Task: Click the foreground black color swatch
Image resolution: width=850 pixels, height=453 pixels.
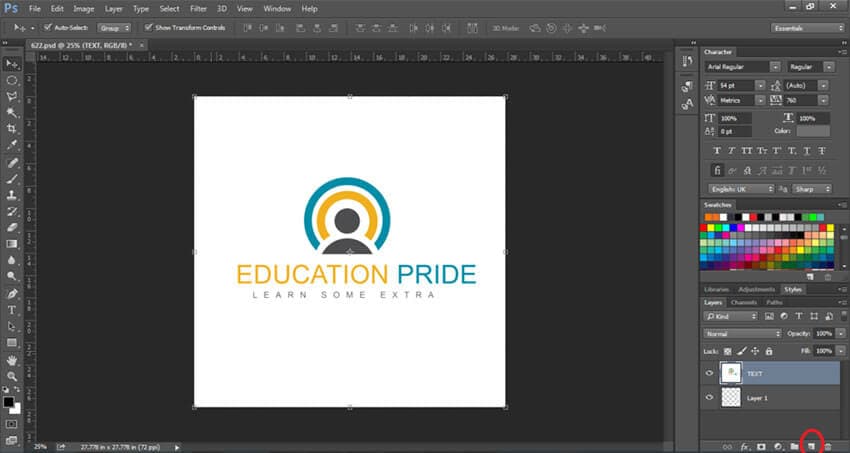Action: click(x=8, y=402)
